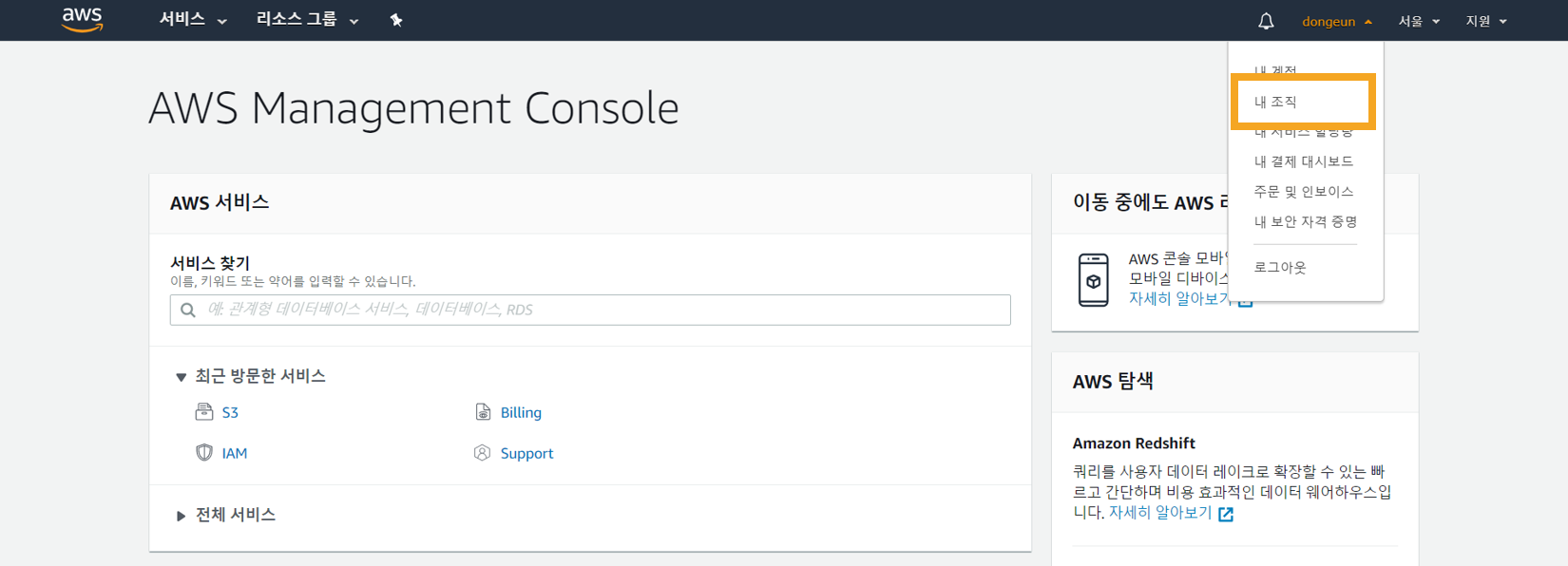This screenshot has width=1568, height=566.
Task: Open the 서울 region dropdown
Action: [1419, 21]
